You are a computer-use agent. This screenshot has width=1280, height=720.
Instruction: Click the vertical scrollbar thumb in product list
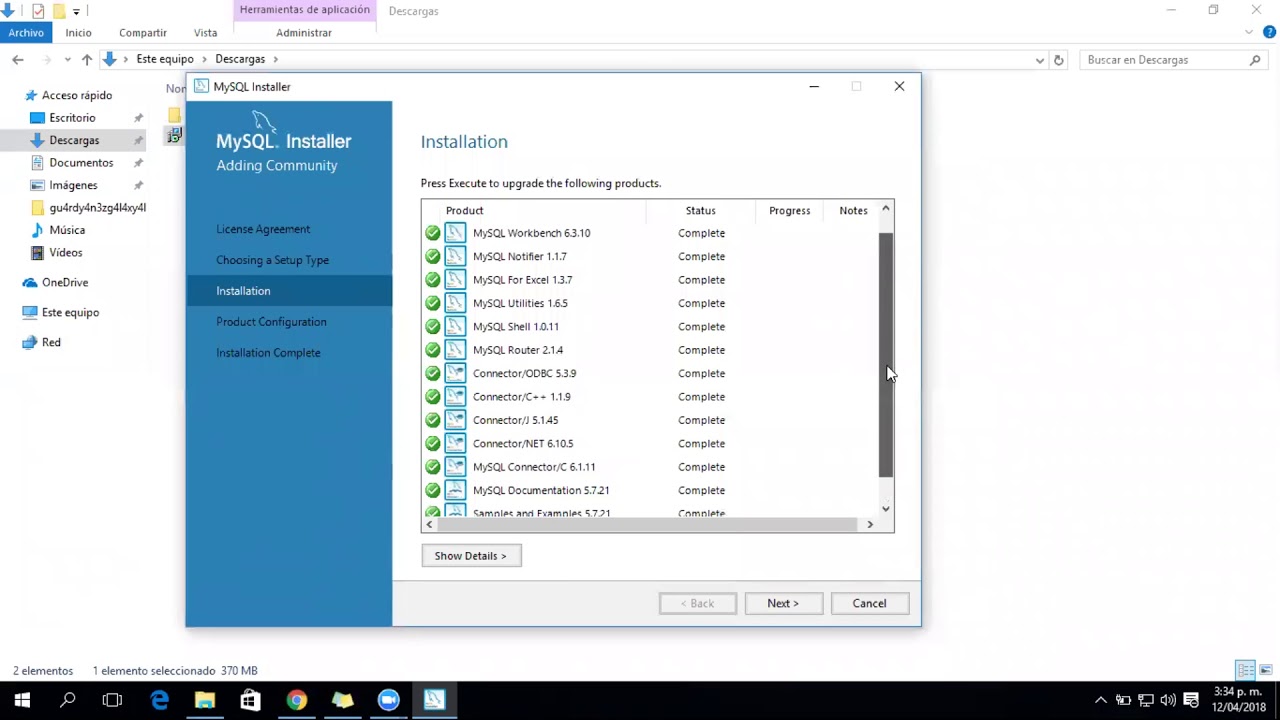pyautogui.click(x=885, y=355)
